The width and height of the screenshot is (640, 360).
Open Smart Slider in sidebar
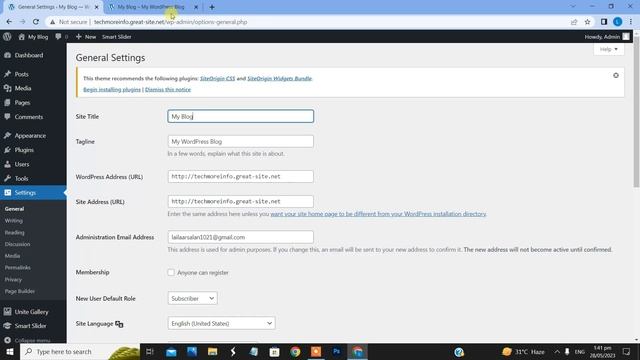(30, 326)
